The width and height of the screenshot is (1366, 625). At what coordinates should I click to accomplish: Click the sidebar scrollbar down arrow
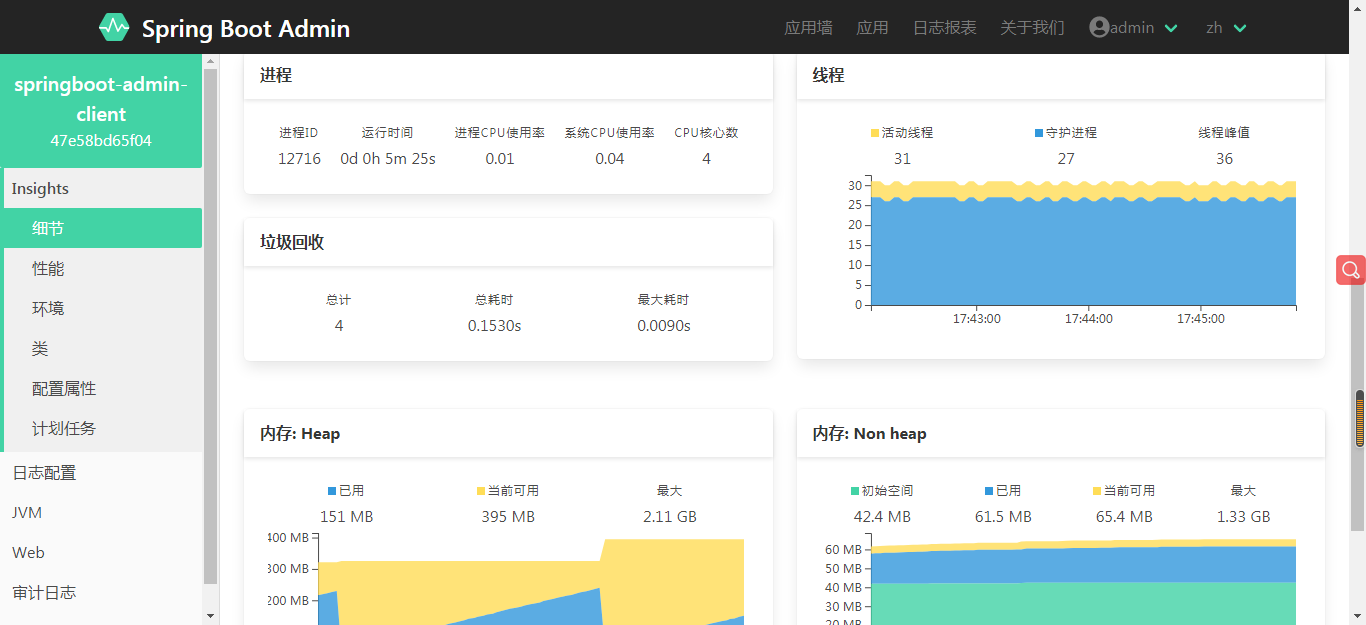tap(210, 615)
